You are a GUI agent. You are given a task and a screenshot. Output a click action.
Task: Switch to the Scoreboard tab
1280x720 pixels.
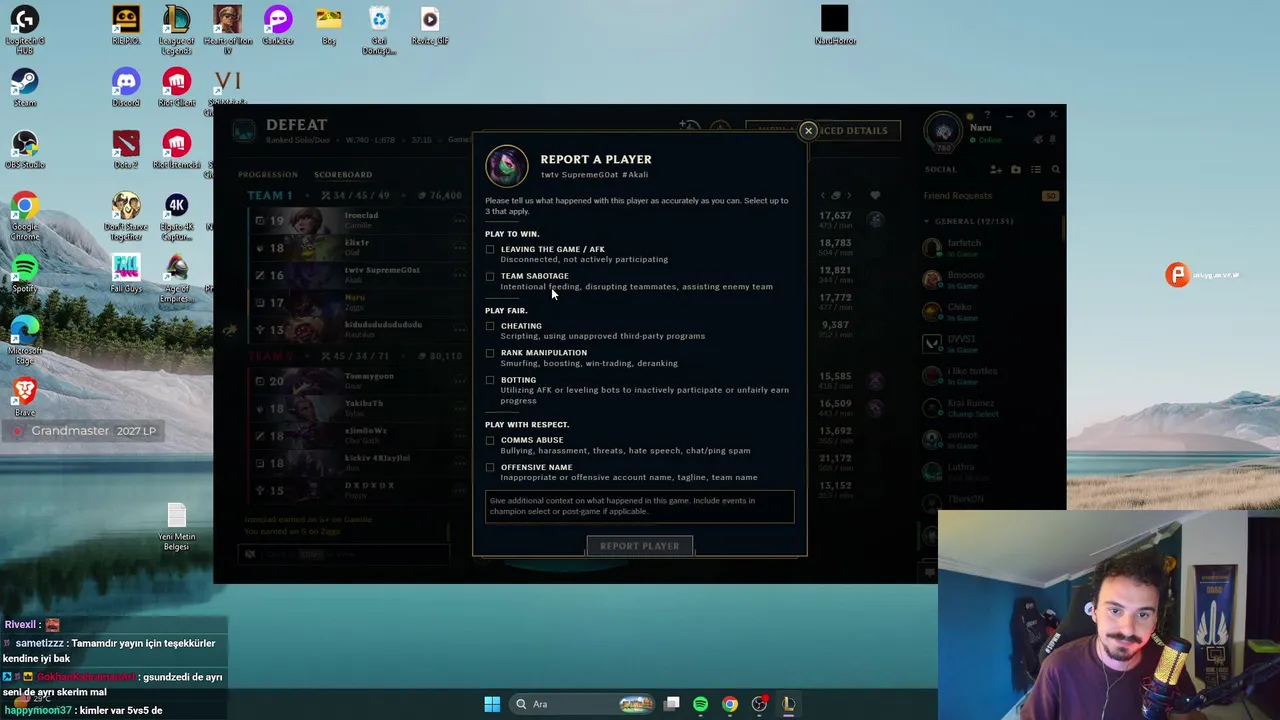pos(343,175)
